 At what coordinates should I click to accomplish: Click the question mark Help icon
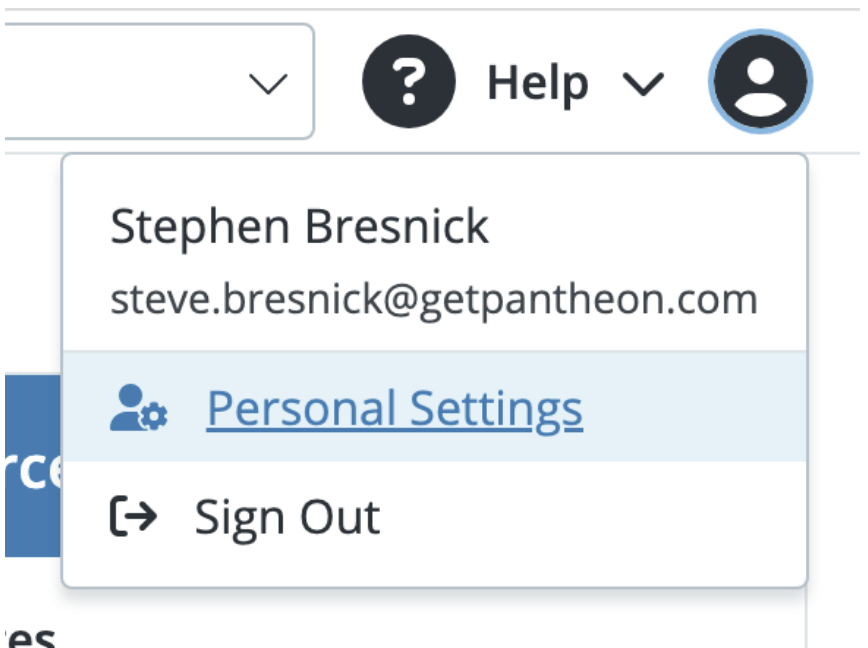pyautogui.click(x=408, y=84)
